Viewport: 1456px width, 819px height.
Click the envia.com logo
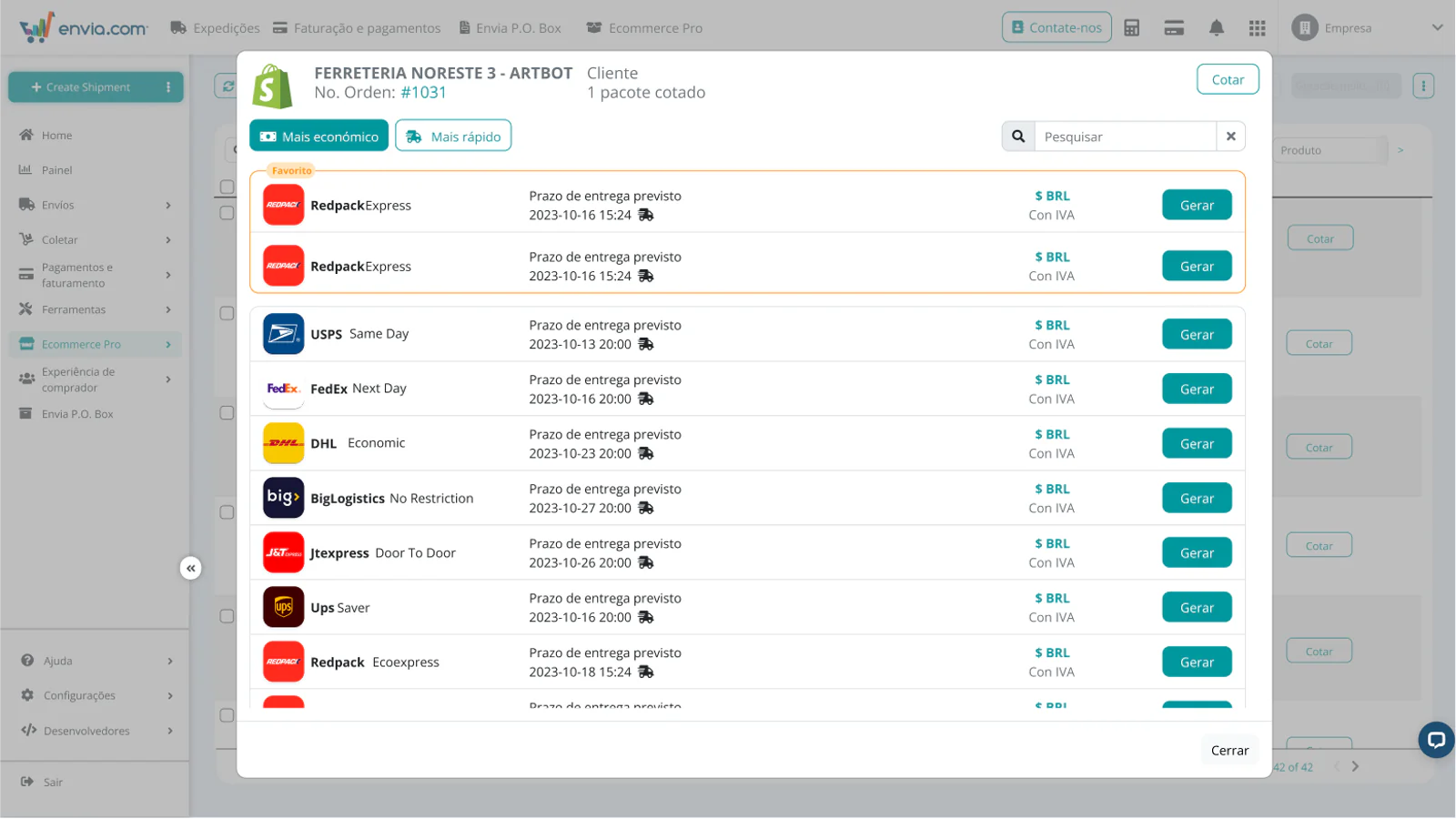(x=83, y=27)
